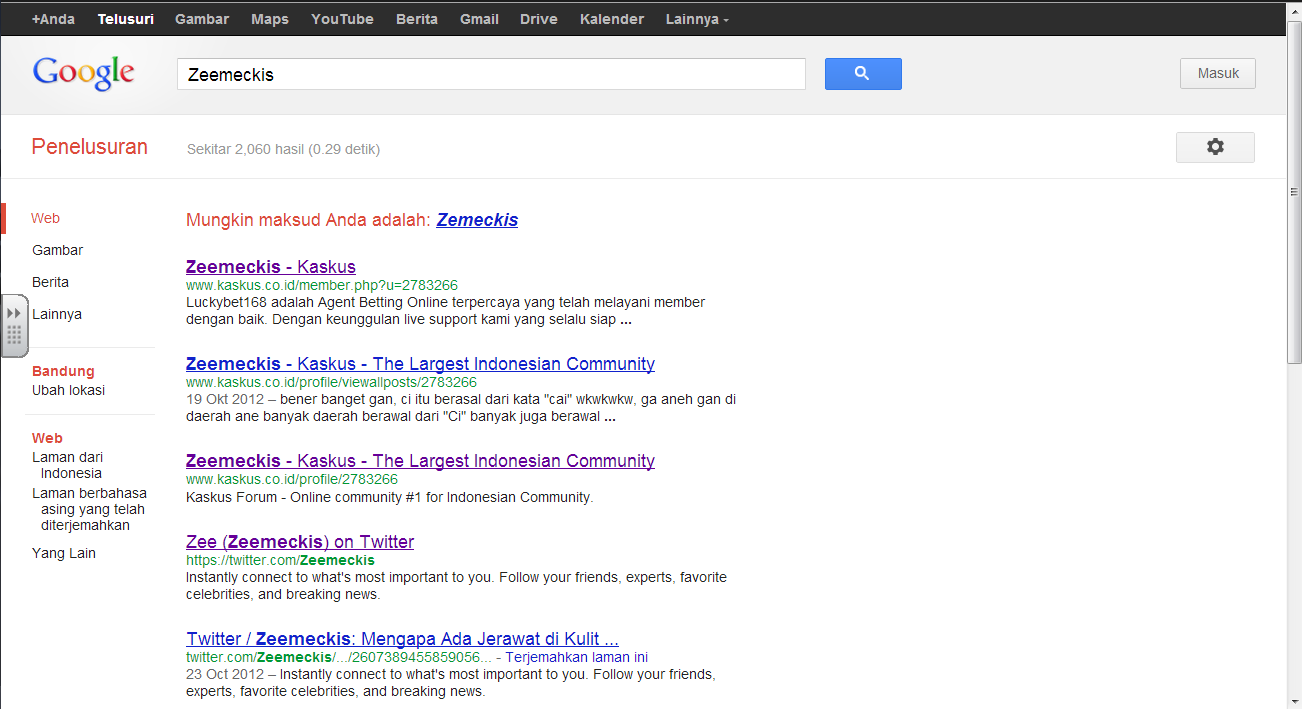Click the URL https://twitter.com/Zeemeckis
Image resolution: width=1302 pixels, height=709 pixels.
point(280,560)
